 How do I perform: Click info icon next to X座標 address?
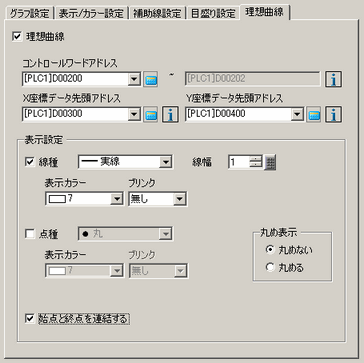(x=170, y=115)
